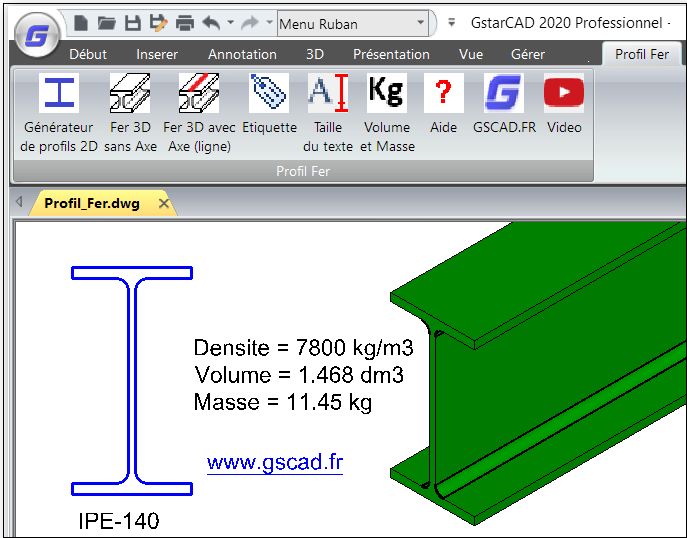Click the 'Densite = 7800 kg/m3' text
Screen dimensions: 687x538
pyautogui.click(x=304, y=348)
